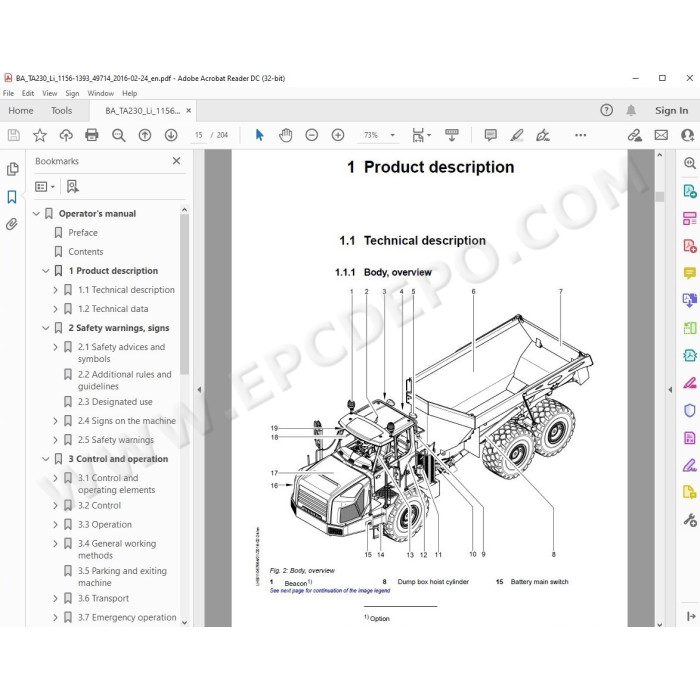Click the bookmarks panel scrollbar thumb
The image size is (700, 700).
[x=184, y=295]
